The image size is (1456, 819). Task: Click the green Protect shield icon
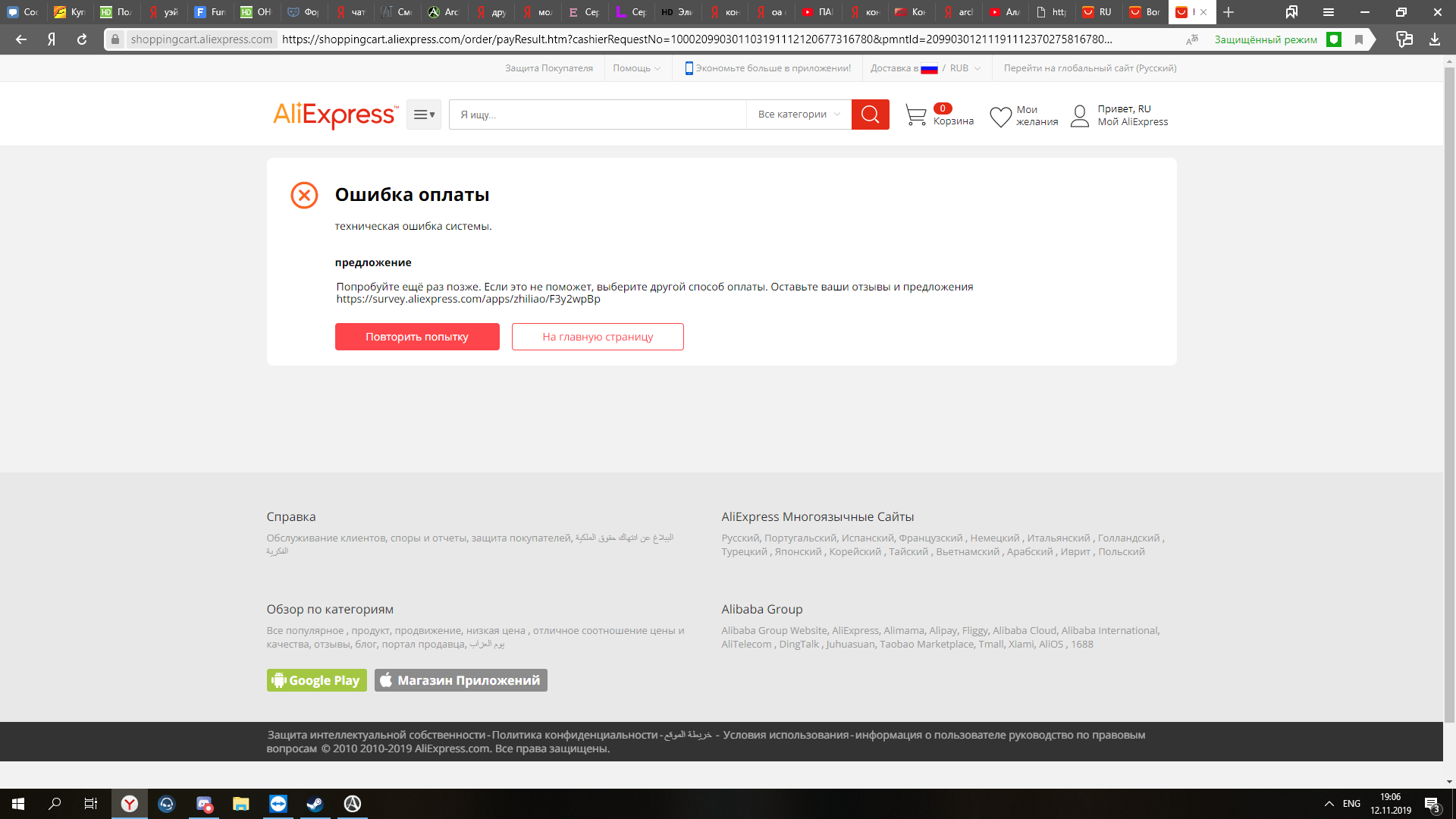(1334, 39)
